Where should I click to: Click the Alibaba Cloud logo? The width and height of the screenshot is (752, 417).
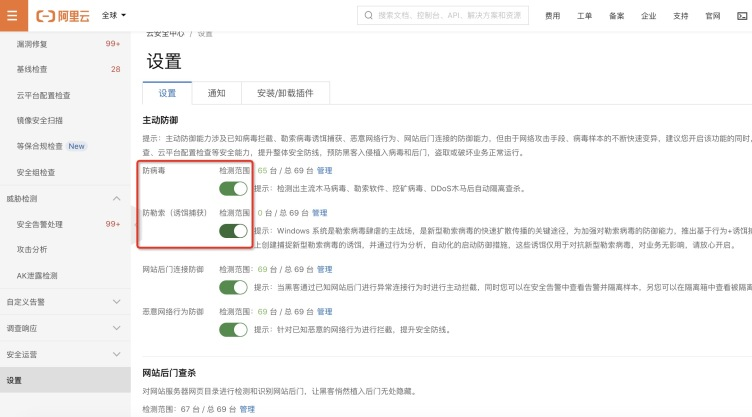pos(62,16)
